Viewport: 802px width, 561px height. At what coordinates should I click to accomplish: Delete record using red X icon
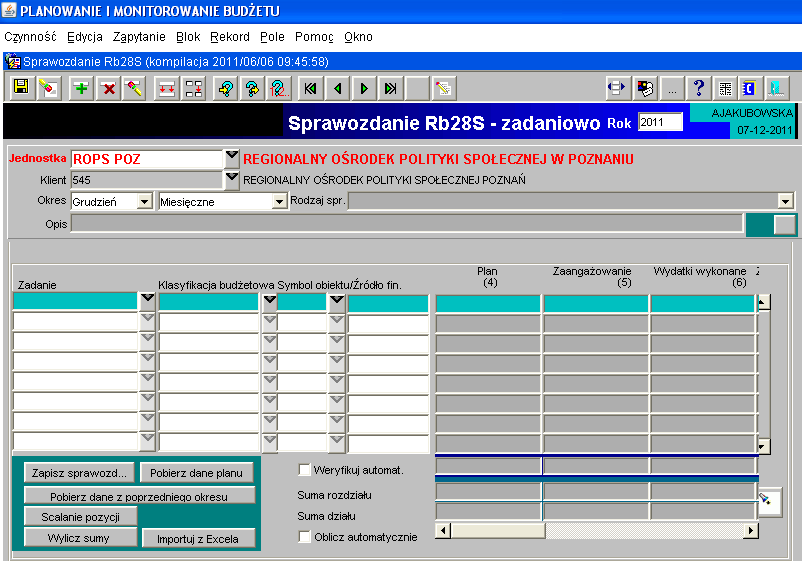108,88
